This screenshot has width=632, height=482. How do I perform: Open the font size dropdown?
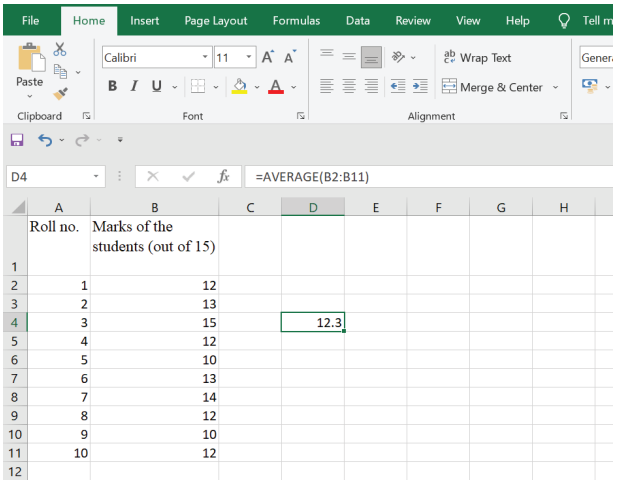249,58
